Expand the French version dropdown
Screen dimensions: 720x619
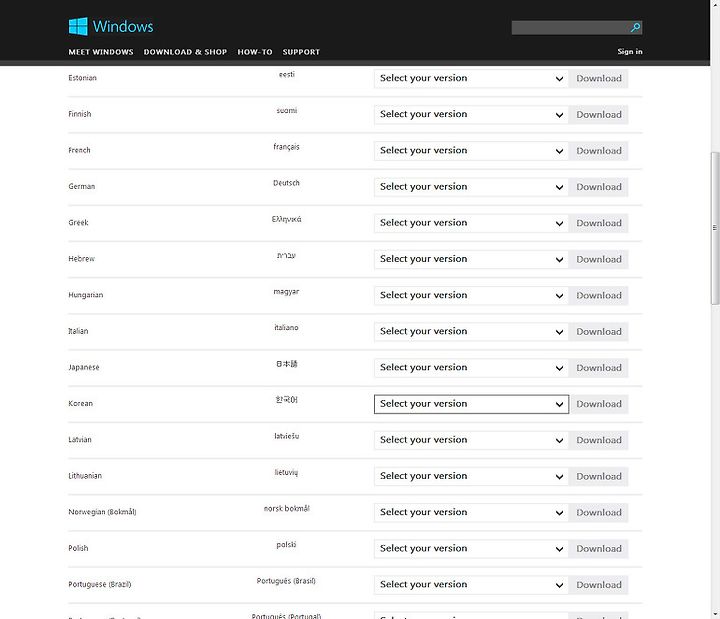click(471, 151)
